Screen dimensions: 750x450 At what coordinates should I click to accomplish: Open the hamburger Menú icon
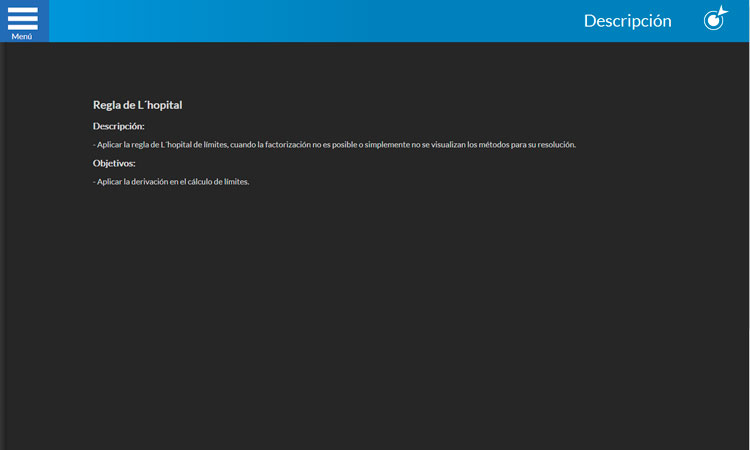[x=22, y=18]
